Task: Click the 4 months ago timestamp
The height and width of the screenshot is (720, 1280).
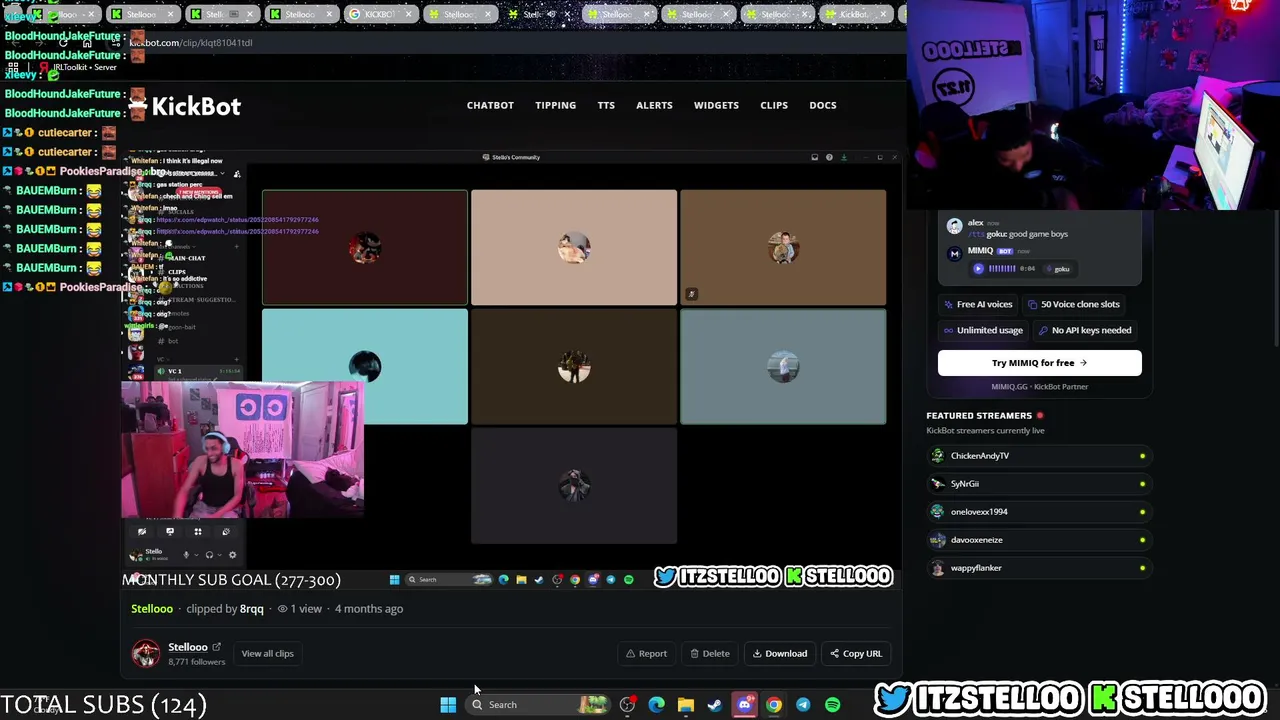Action: [x=369, y=609]
